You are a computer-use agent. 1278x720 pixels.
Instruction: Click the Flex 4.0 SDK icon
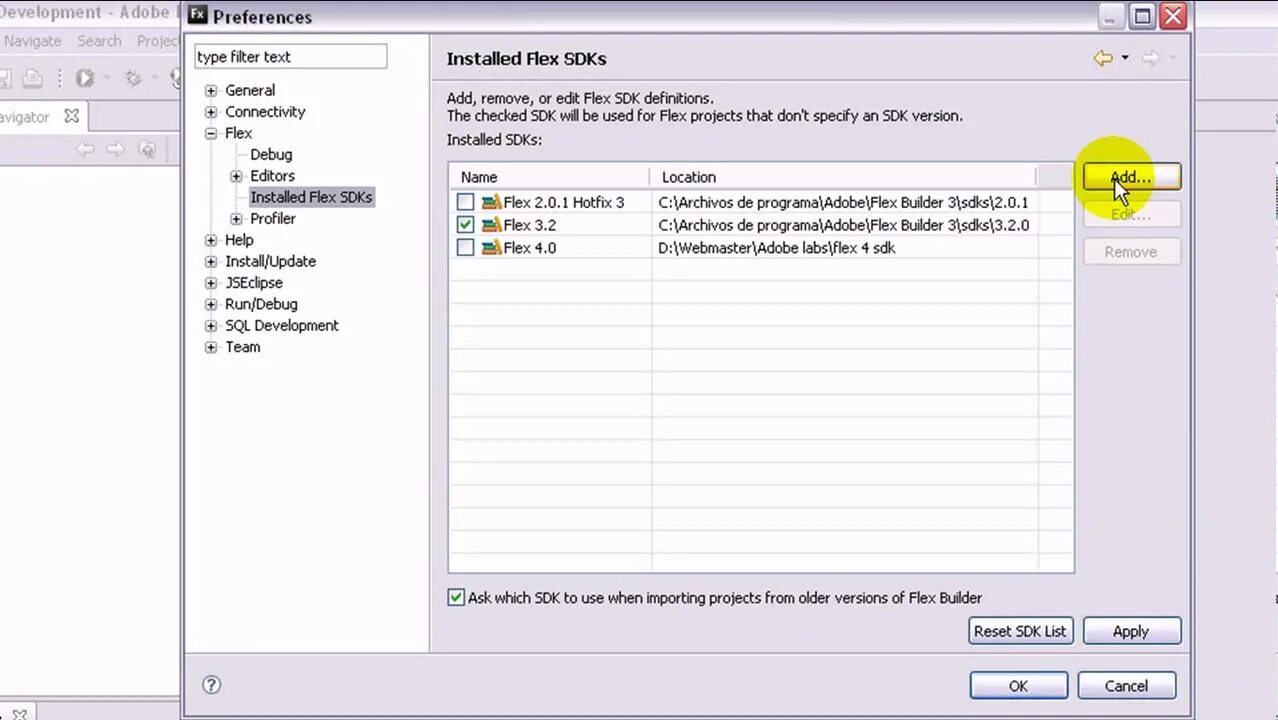(491, 247)
